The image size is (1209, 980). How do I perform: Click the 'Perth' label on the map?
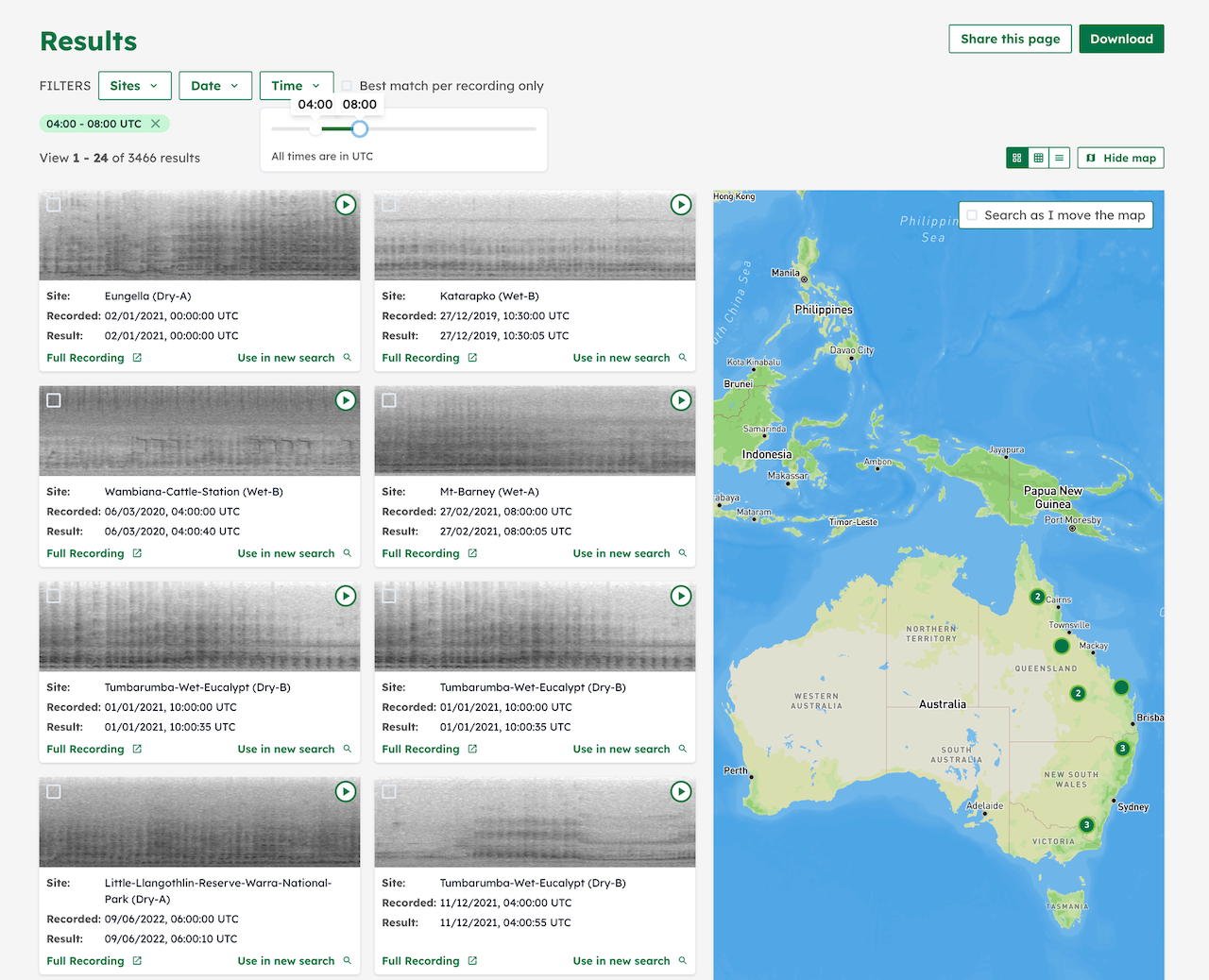[x=736, y=770]
